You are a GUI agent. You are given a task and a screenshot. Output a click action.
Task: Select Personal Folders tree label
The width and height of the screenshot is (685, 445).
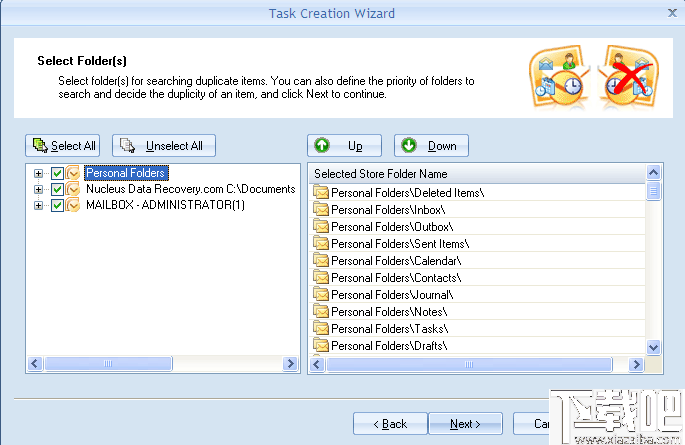(x=126, y=173)
